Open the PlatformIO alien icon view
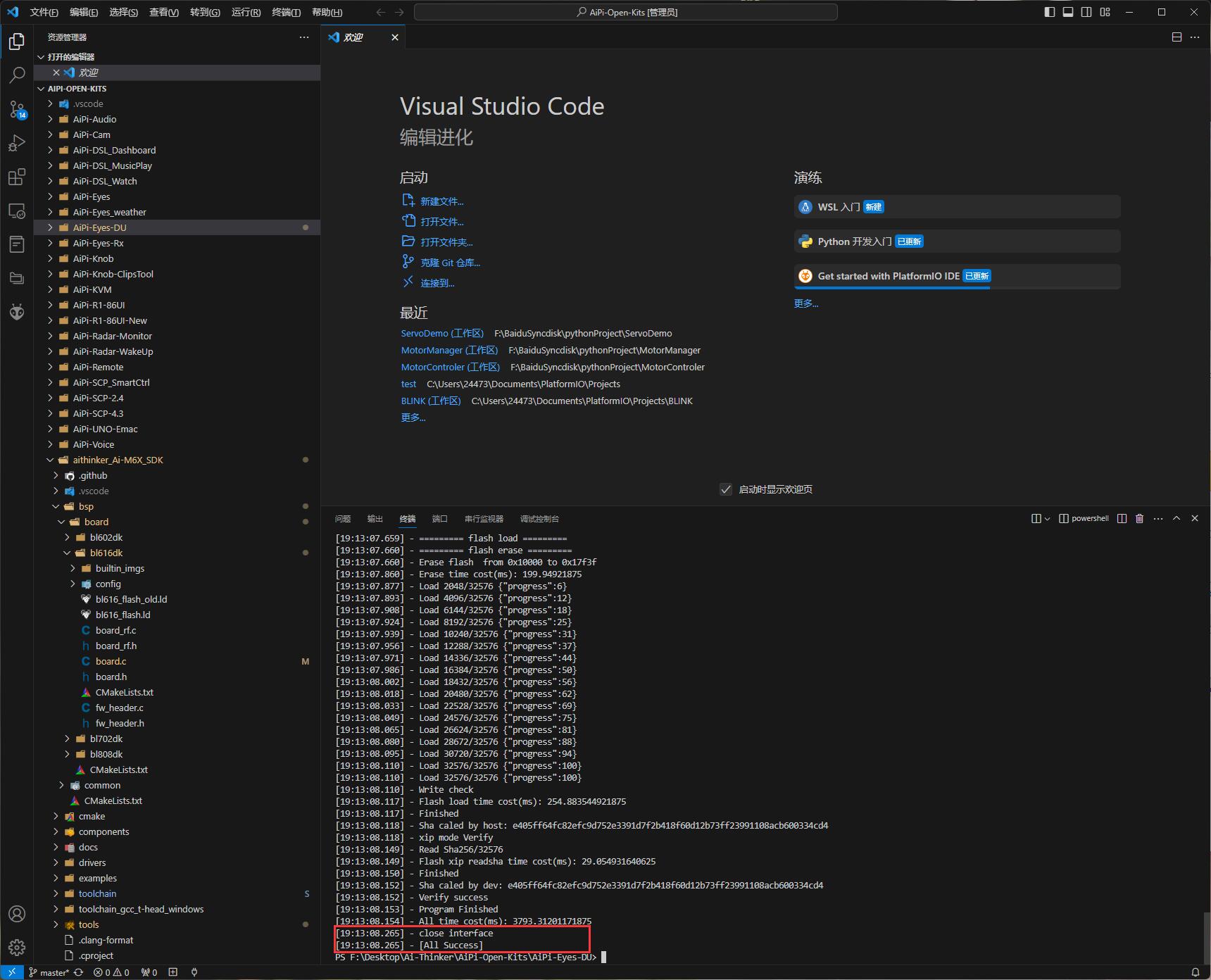The width and height of the screenshot is (1211, 980). pyautogui.click(x=17, y=312)
